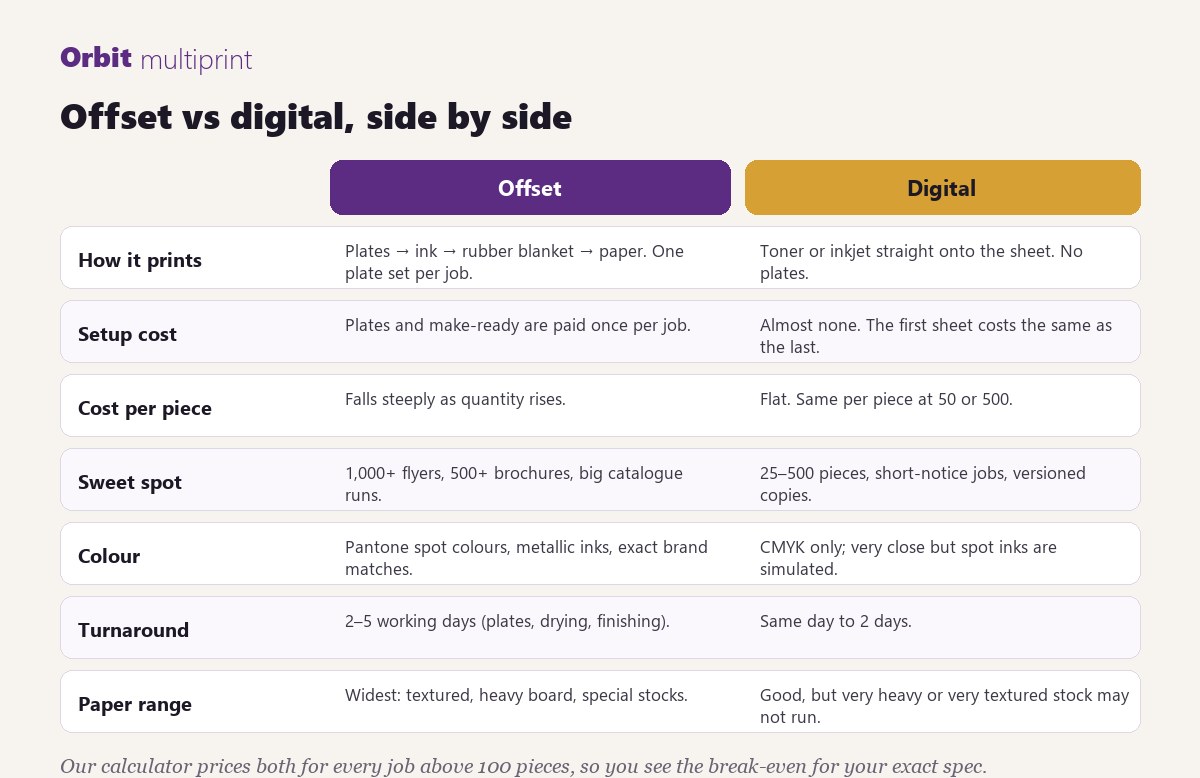This screenshot has width=1200, height=778.
Task: Click the 'Cost per piece' row label
Action: [x=145, y=408]
